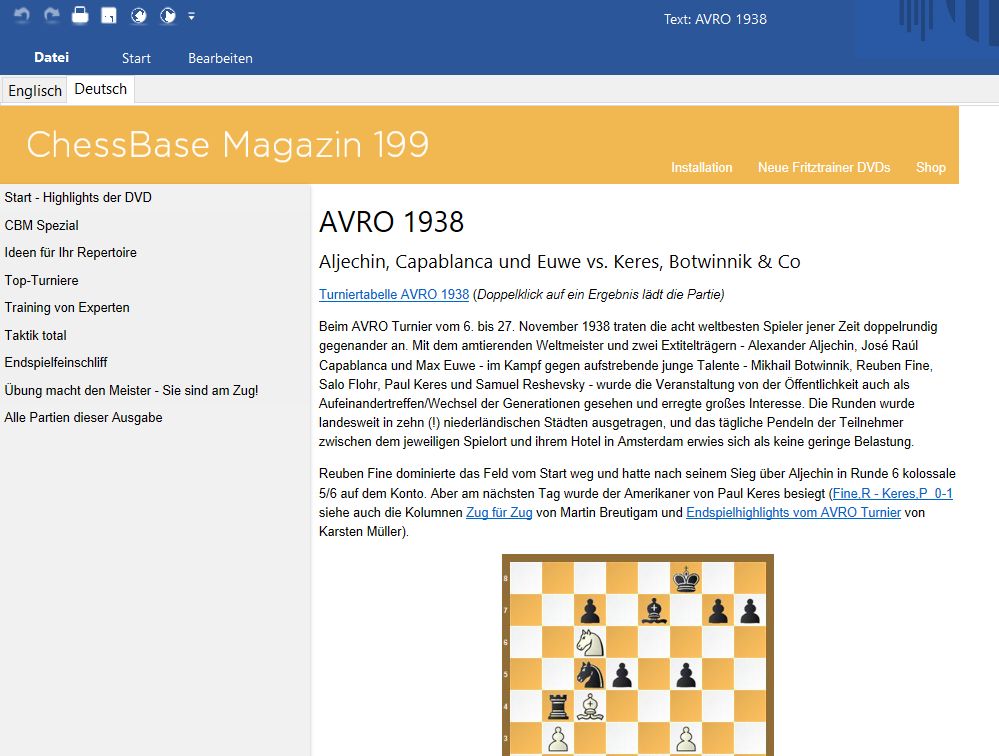Click the Installation link in banner

click(701, 167)
